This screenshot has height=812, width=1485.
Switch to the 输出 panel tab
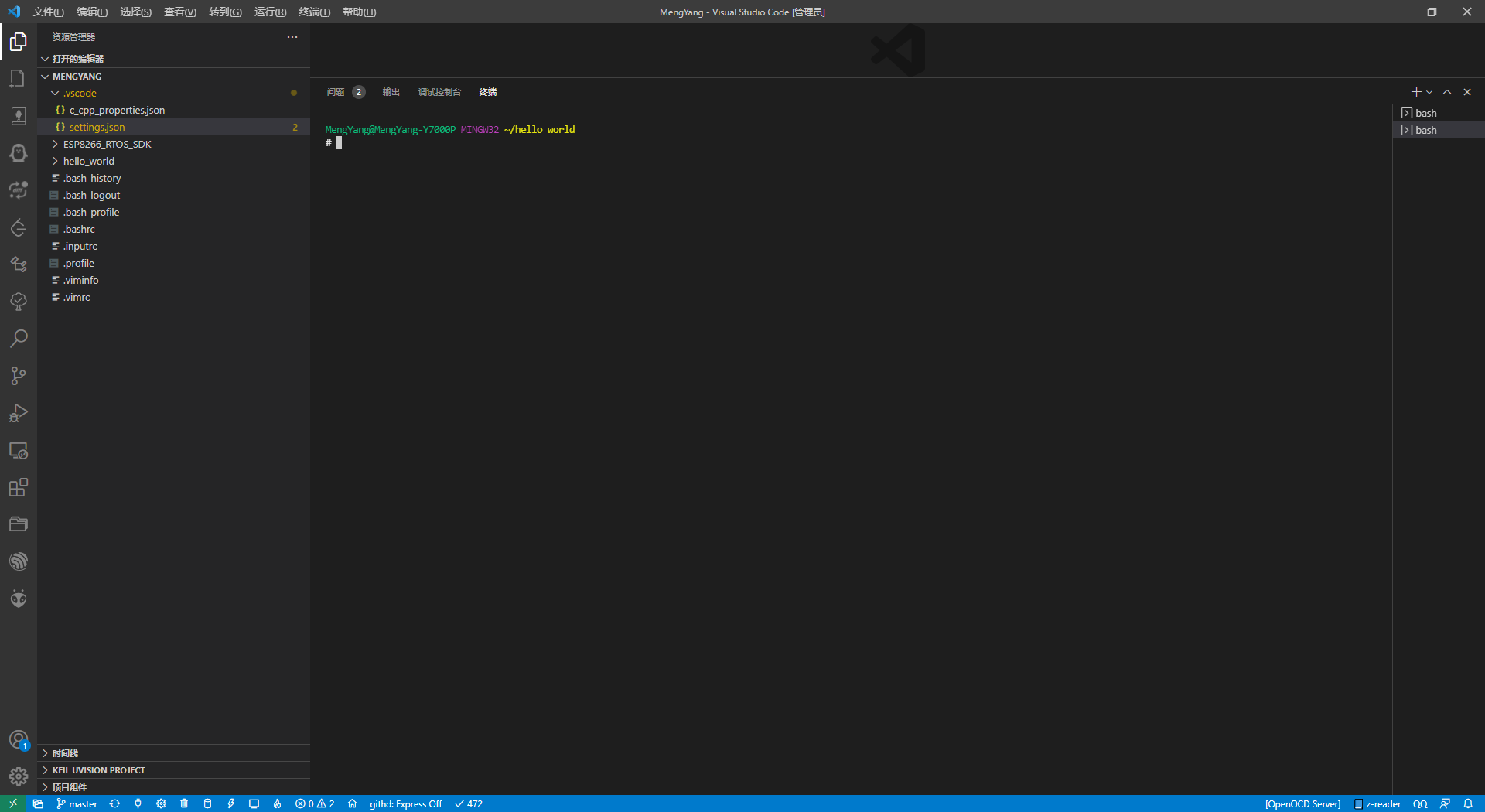pos(391,92)
